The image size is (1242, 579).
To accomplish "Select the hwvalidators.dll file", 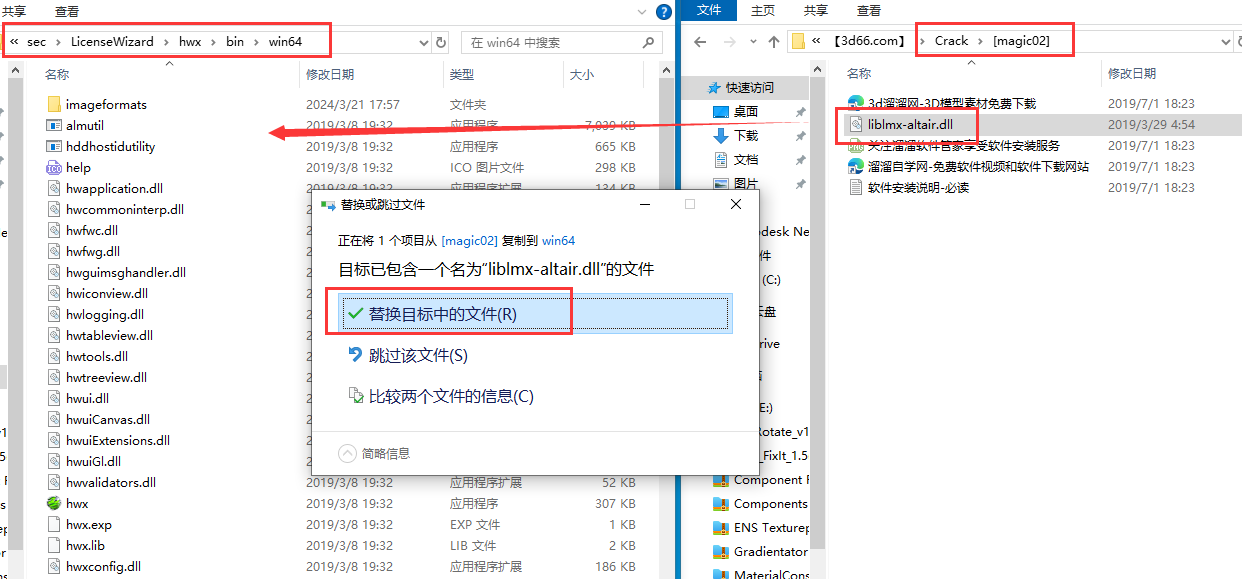I will click(111, 482).
